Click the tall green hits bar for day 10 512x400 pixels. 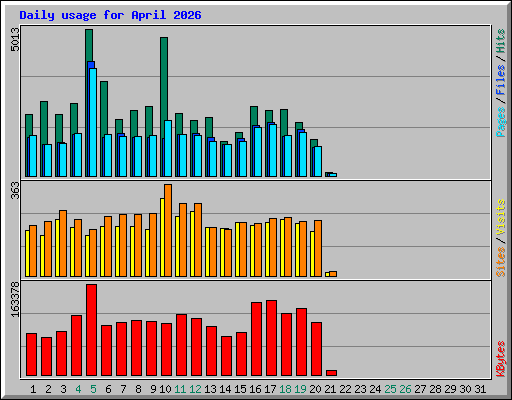click(x=164, y=78)
